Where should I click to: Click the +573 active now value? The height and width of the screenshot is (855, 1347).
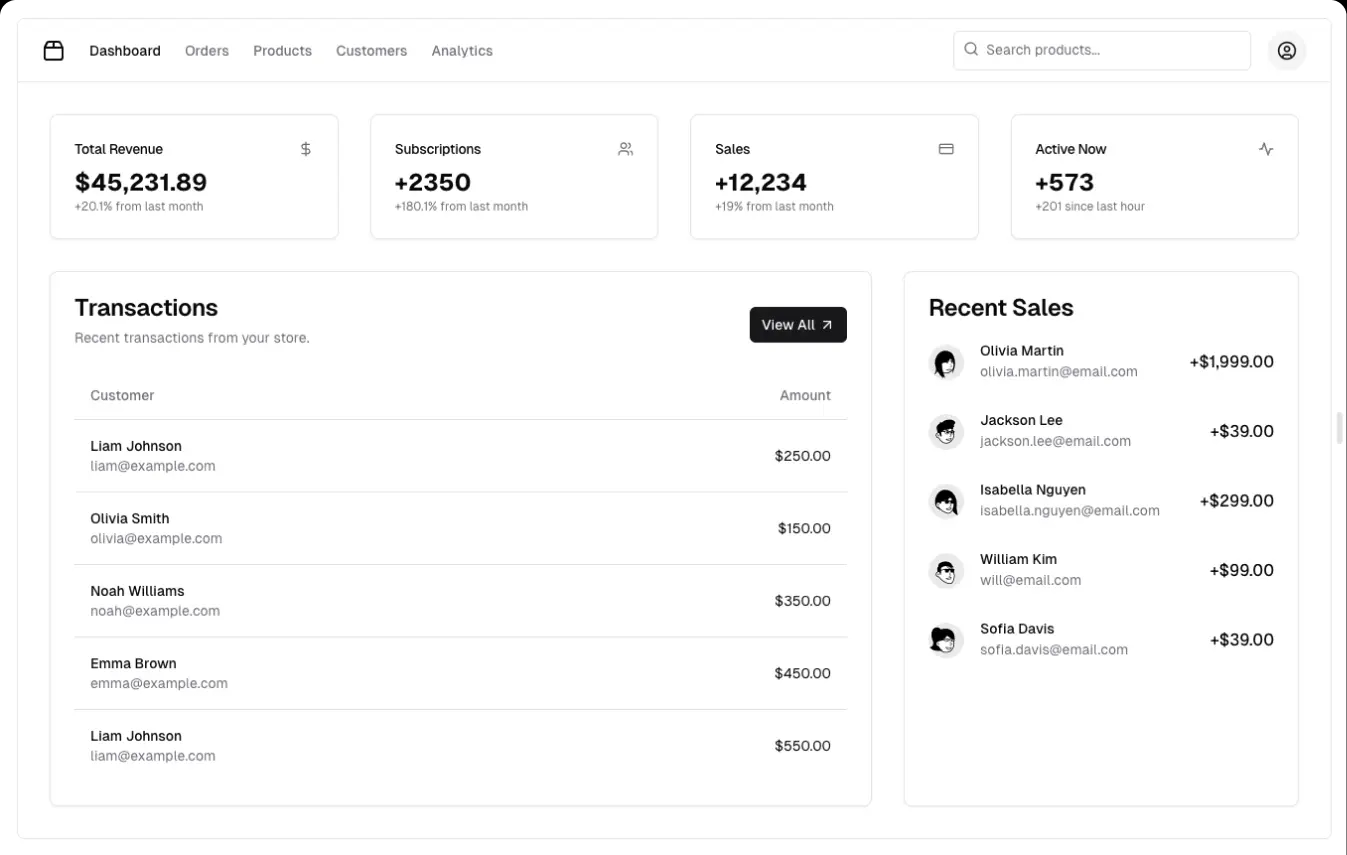[x=1065, y=182]
